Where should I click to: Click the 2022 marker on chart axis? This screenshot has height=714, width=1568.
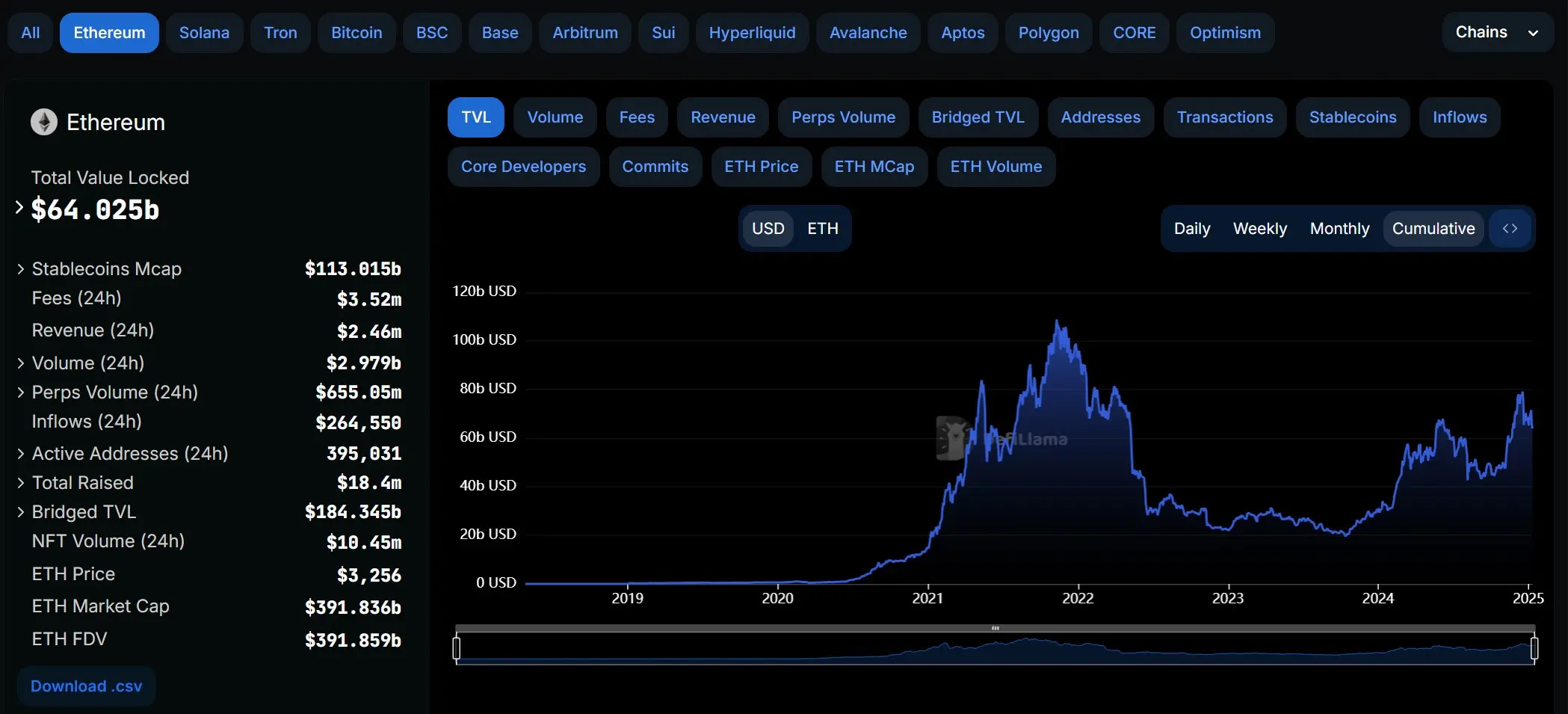[1078, 598]
